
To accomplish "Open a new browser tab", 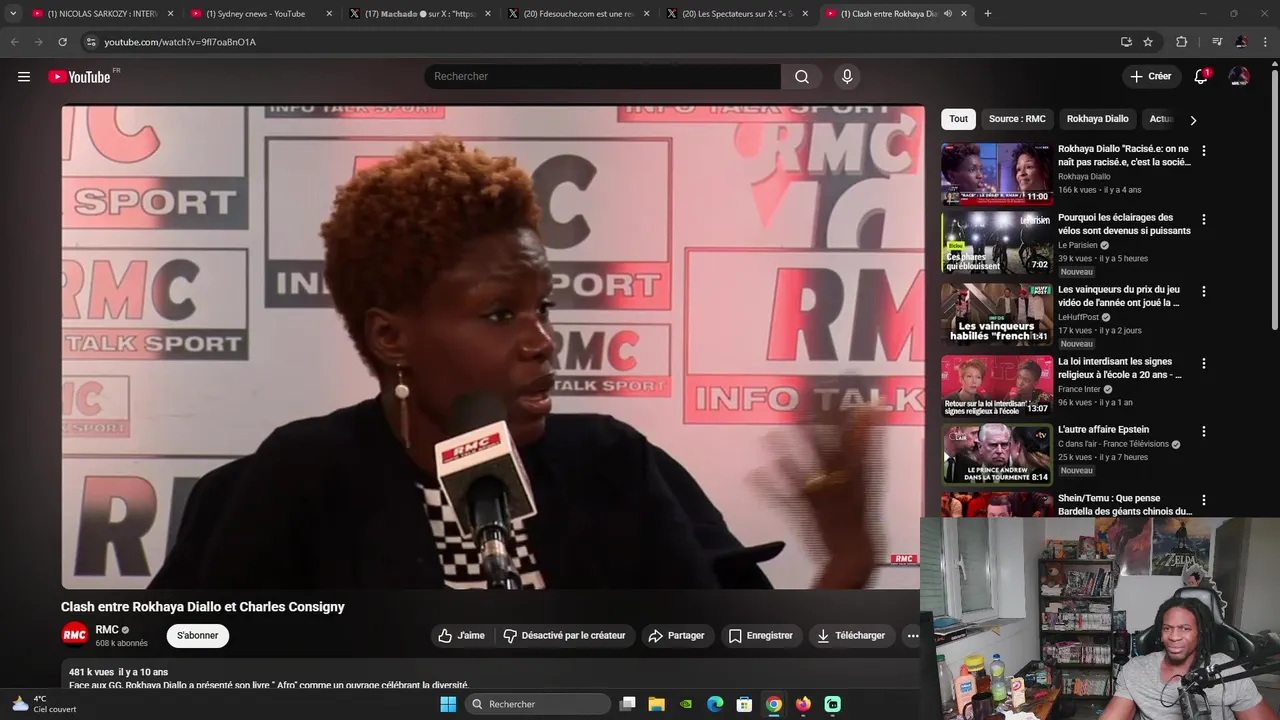I will tap(988, 14).
